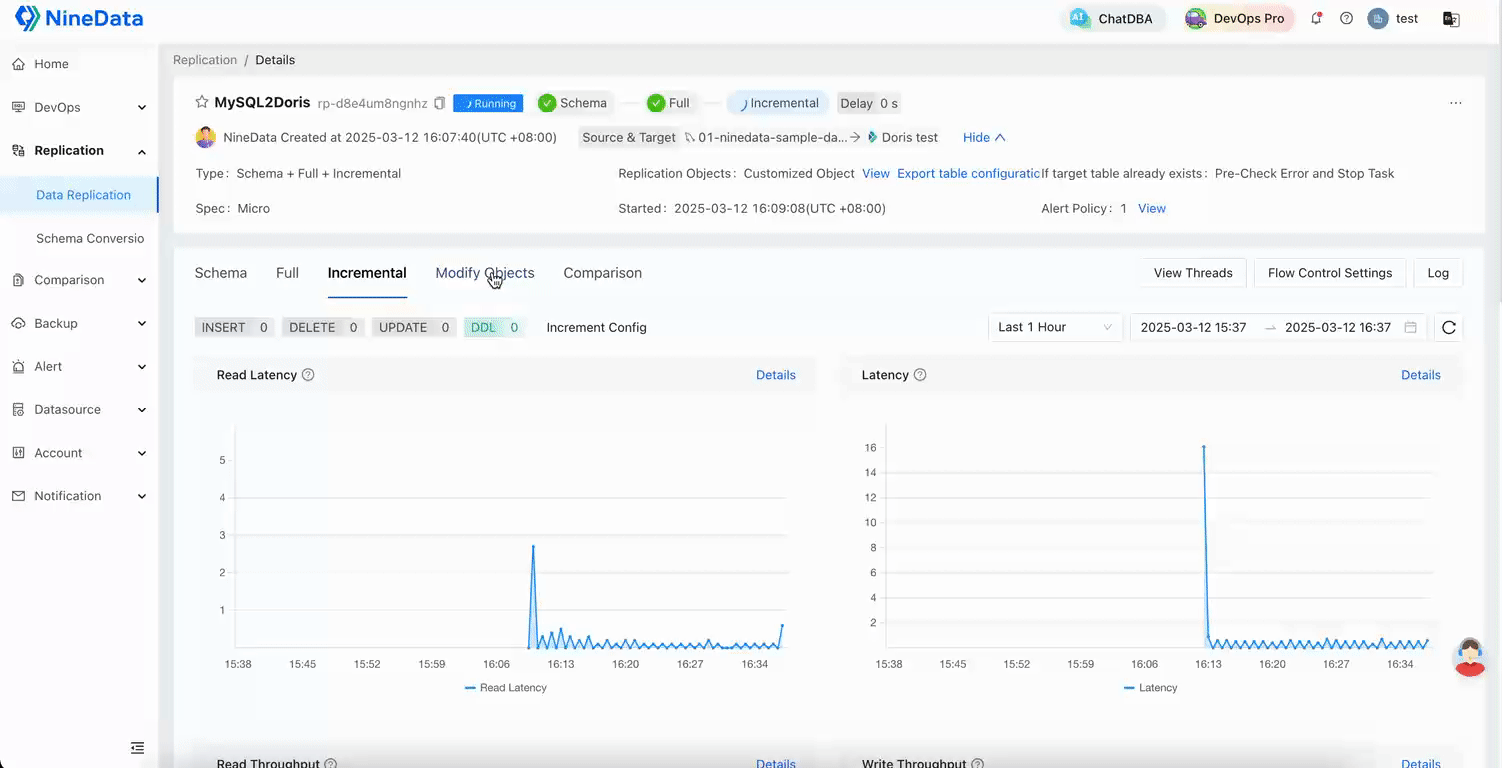Image resolution: width=1502 pixels, height=768 pixels.
Task: Click the end time 2025-03-12 16:37 field
Action: click(x=1338, y=327)
